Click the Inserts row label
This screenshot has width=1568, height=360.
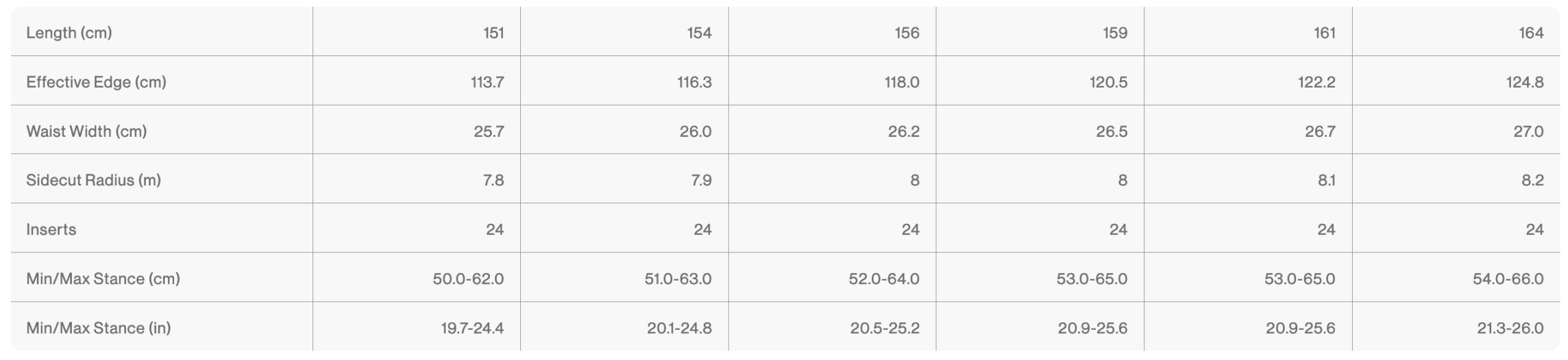[x=51, y=229]
